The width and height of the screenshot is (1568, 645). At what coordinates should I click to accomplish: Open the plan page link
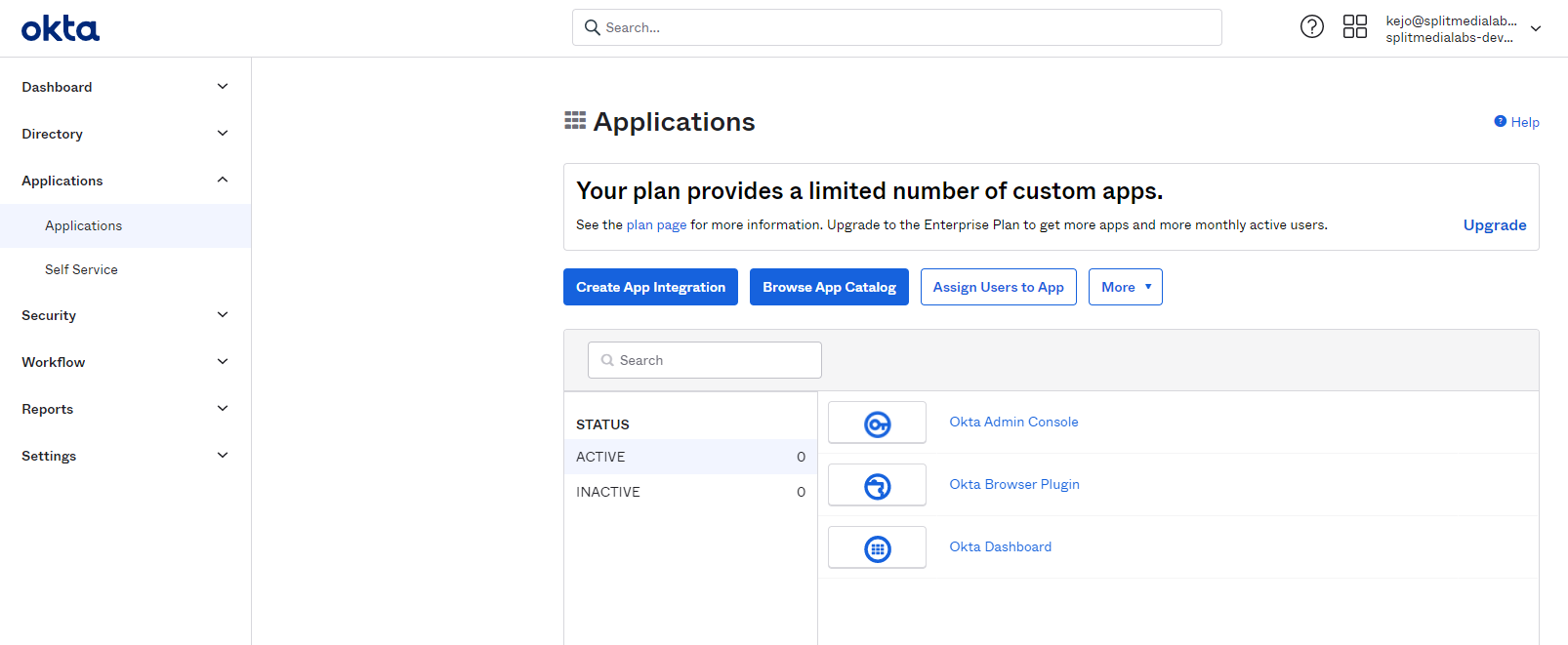click(x=656, y=224)
